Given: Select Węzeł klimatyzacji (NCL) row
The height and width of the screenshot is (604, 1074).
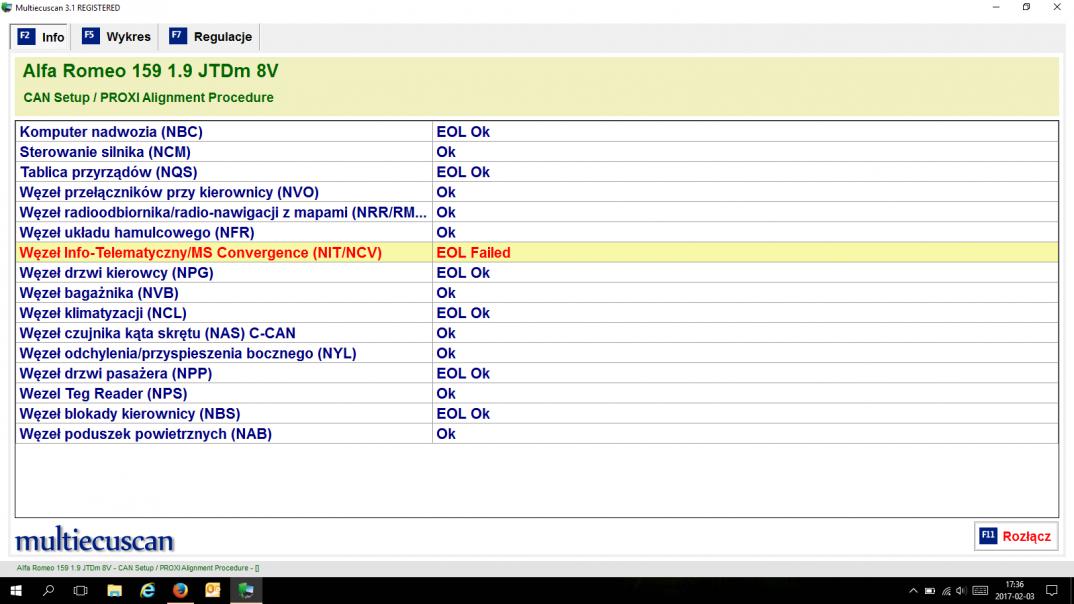Looking at the screenshot, I should (x=536, y=313).
